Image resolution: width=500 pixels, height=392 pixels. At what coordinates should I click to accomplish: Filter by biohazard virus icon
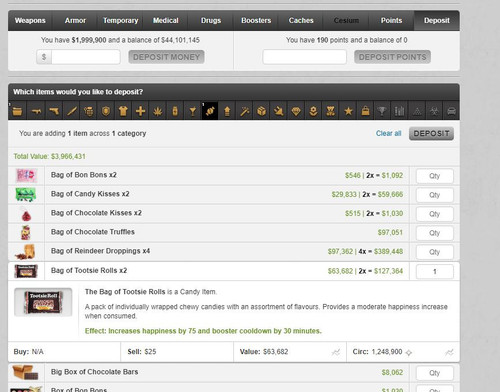434,111
